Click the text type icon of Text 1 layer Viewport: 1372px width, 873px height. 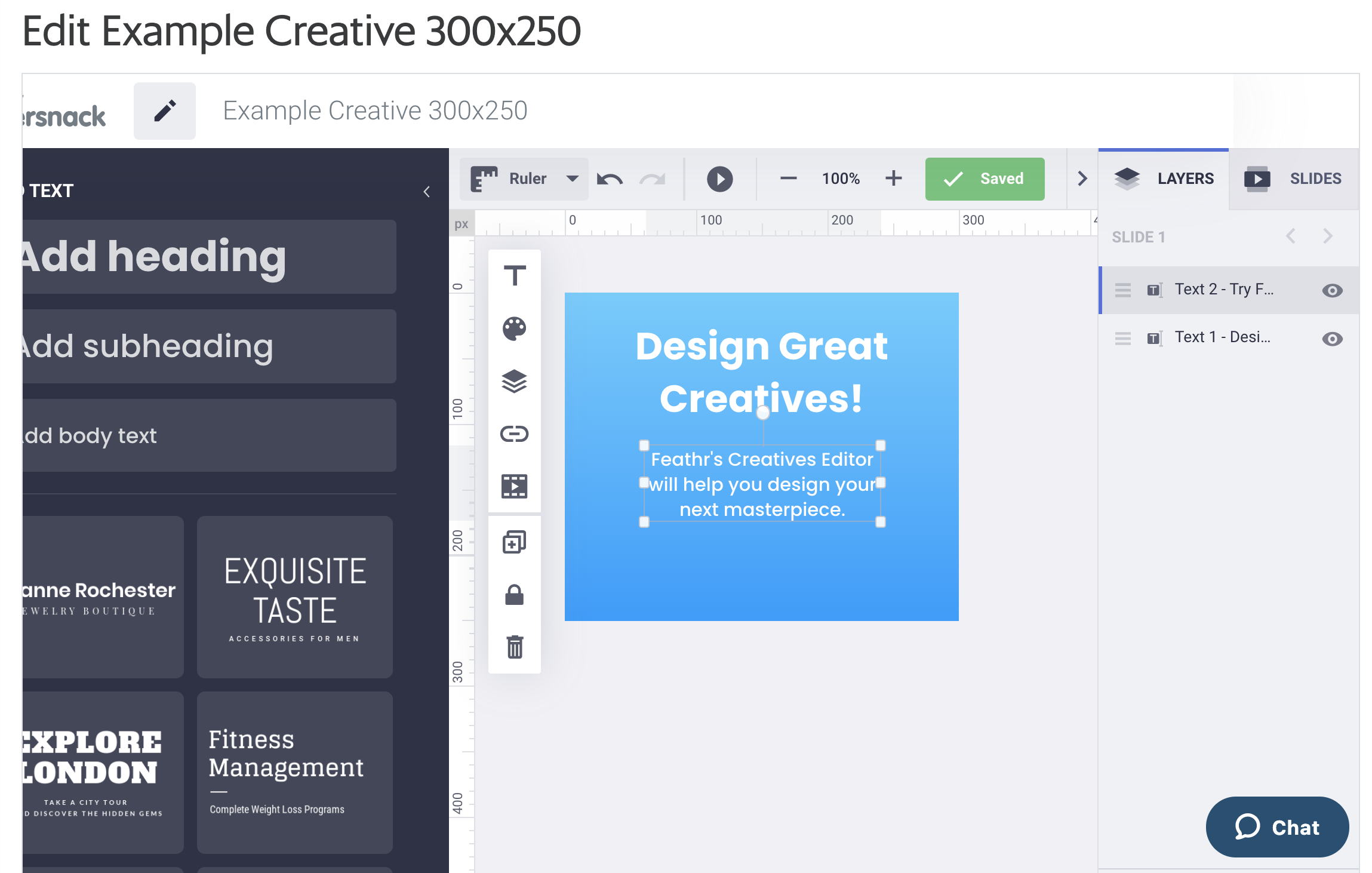tap(1155, 339)
